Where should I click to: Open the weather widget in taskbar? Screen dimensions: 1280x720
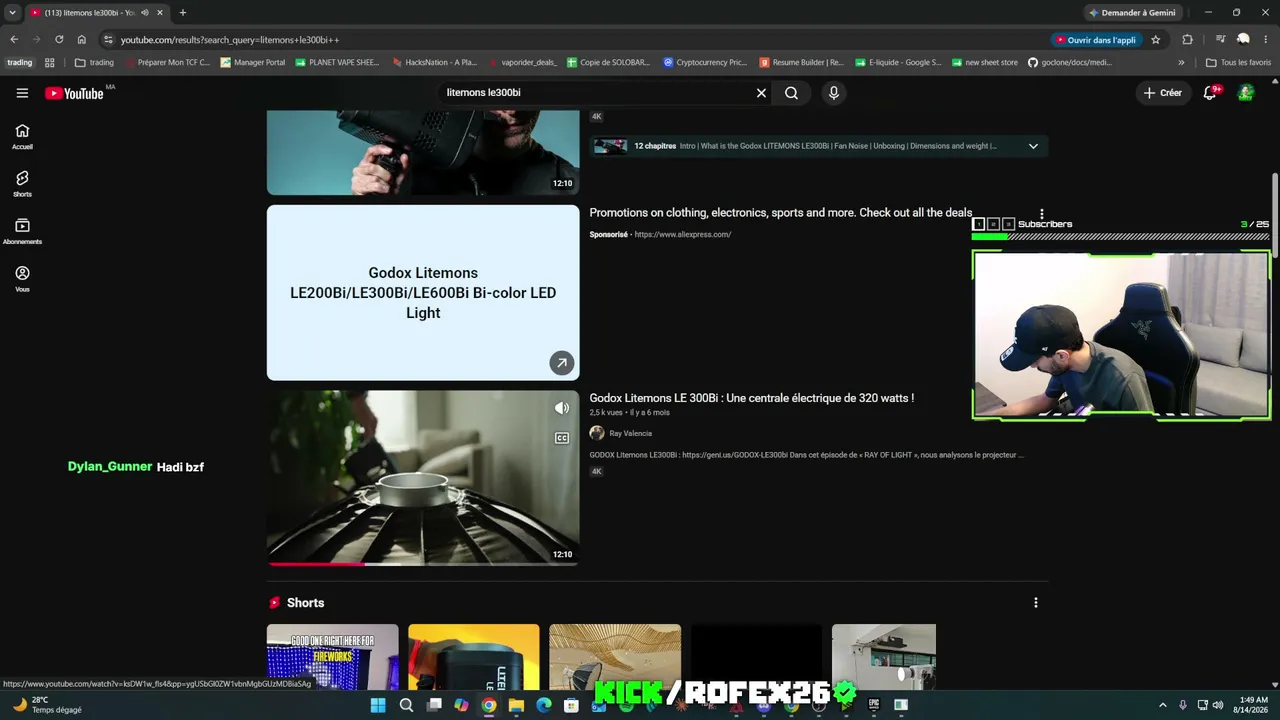point(48,705)
